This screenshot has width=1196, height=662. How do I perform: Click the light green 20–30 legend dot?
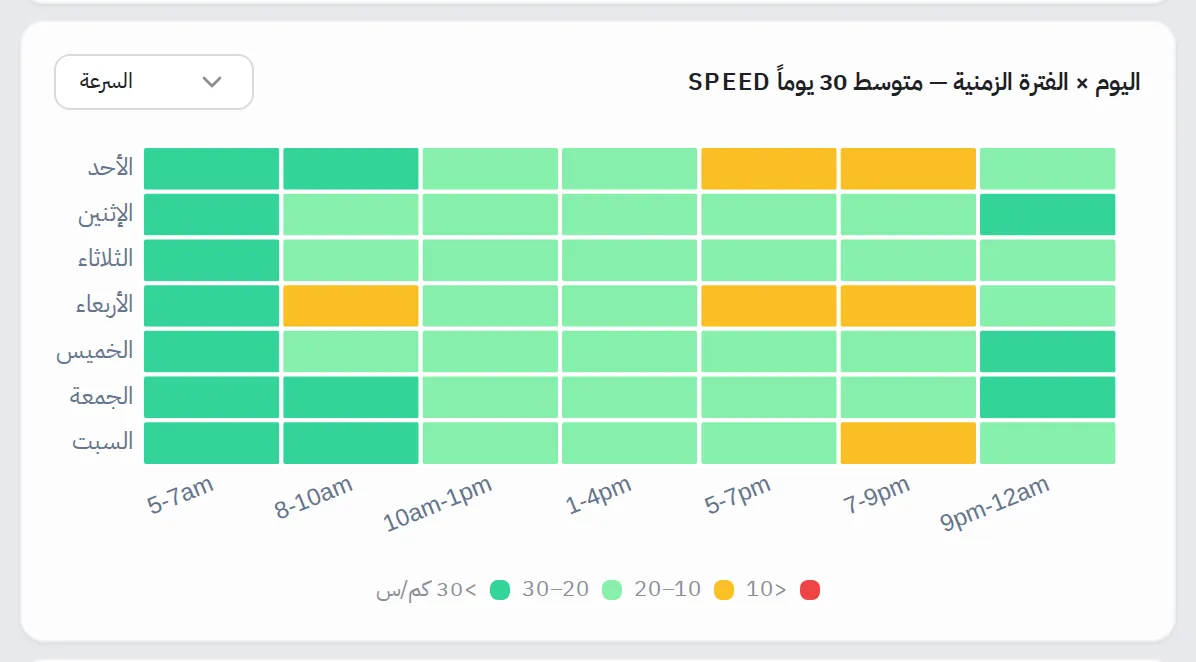pos(612,590)
